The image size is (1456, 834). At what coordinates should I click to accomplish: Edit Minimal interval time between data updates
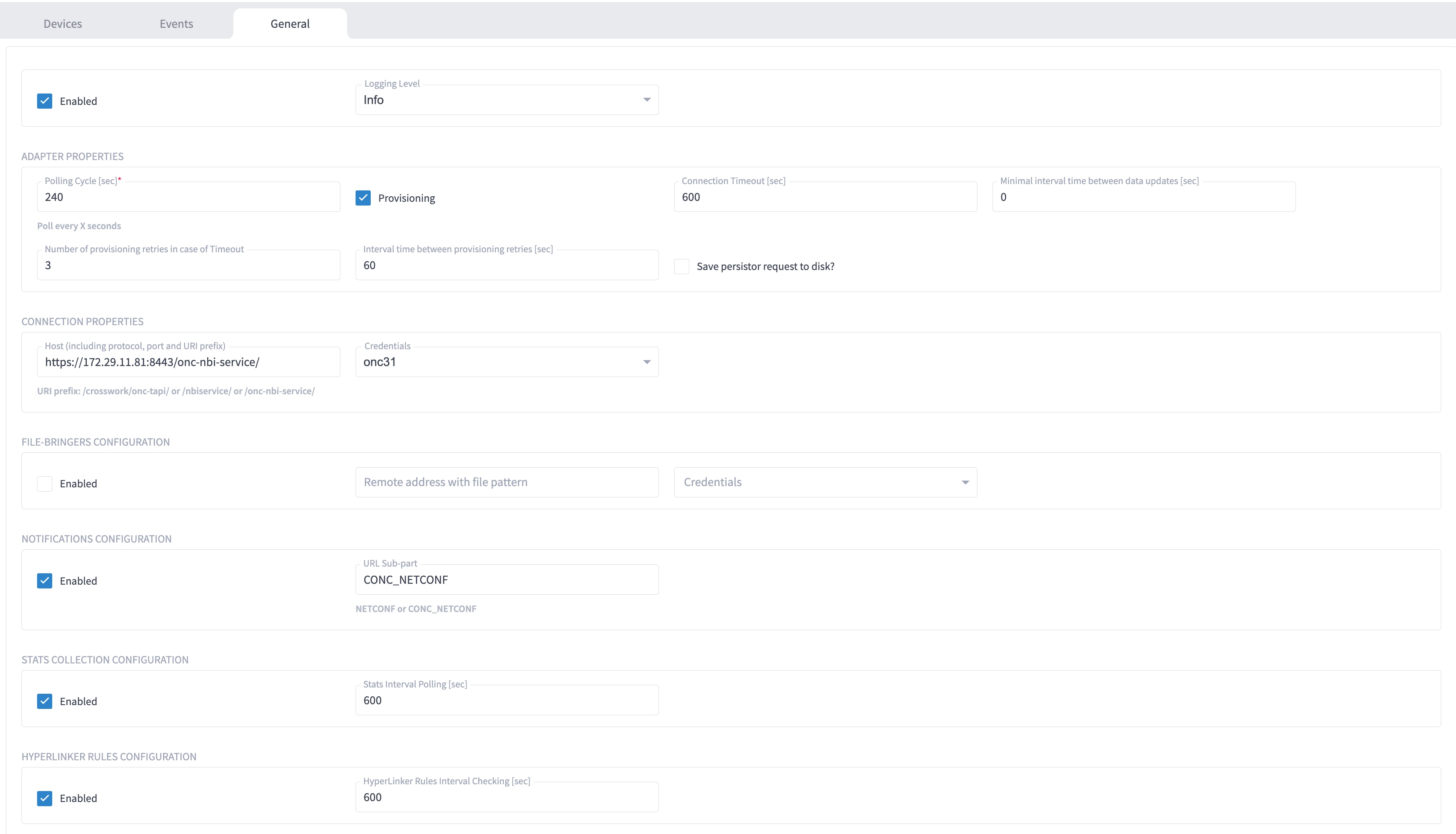[1144, 197]
